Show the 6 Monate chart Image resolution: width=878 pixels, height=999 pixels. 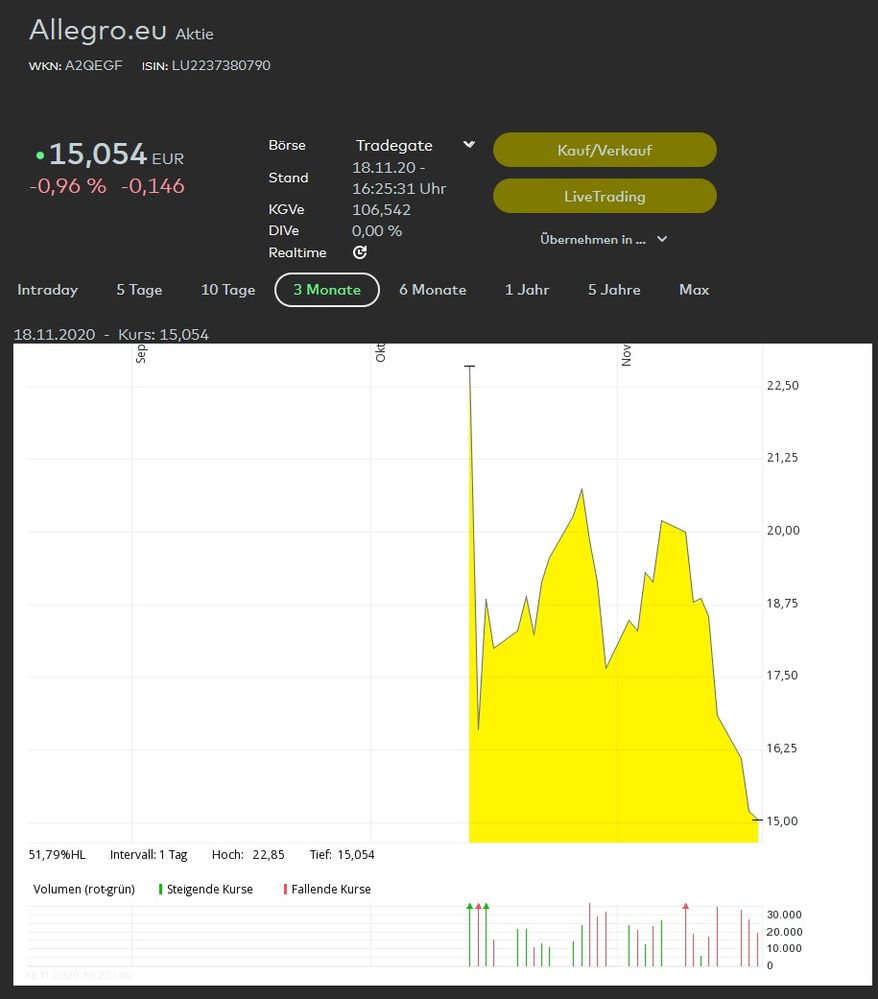(432, 290)
